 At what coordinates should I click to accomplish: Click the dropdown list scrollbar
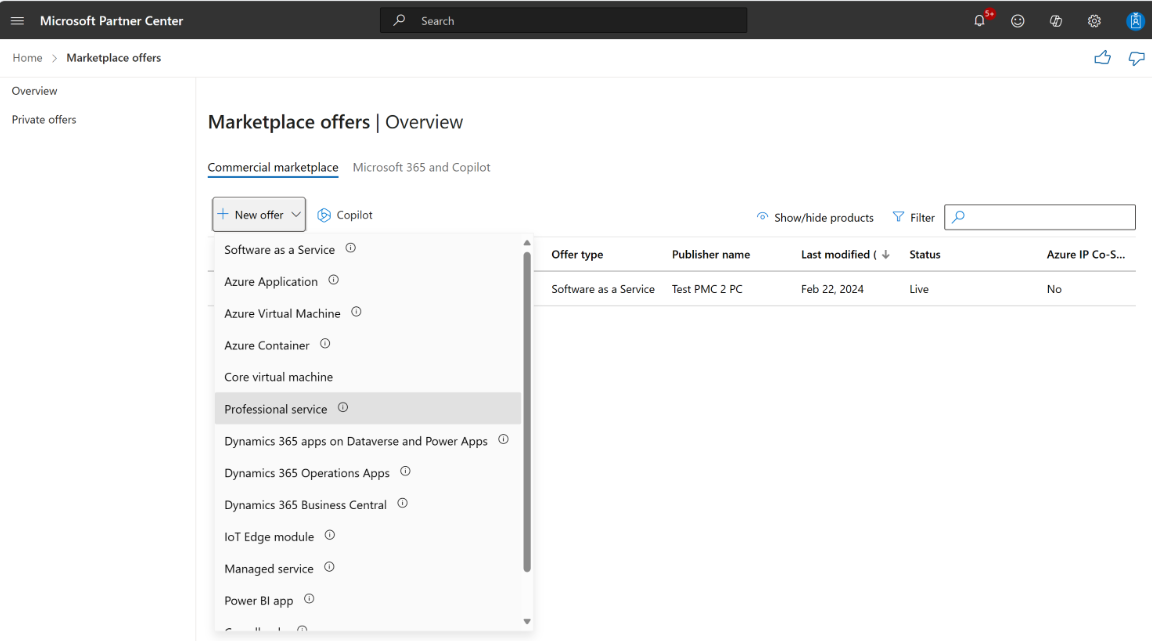point(527,410)
